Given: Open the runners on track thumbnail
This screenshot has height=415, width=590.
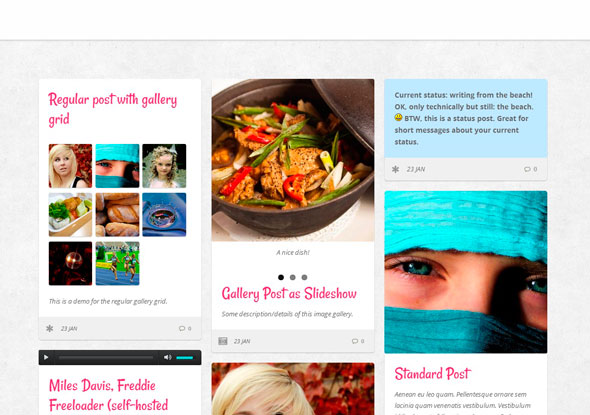Looking at the screenshot, I should click(117, 263).
